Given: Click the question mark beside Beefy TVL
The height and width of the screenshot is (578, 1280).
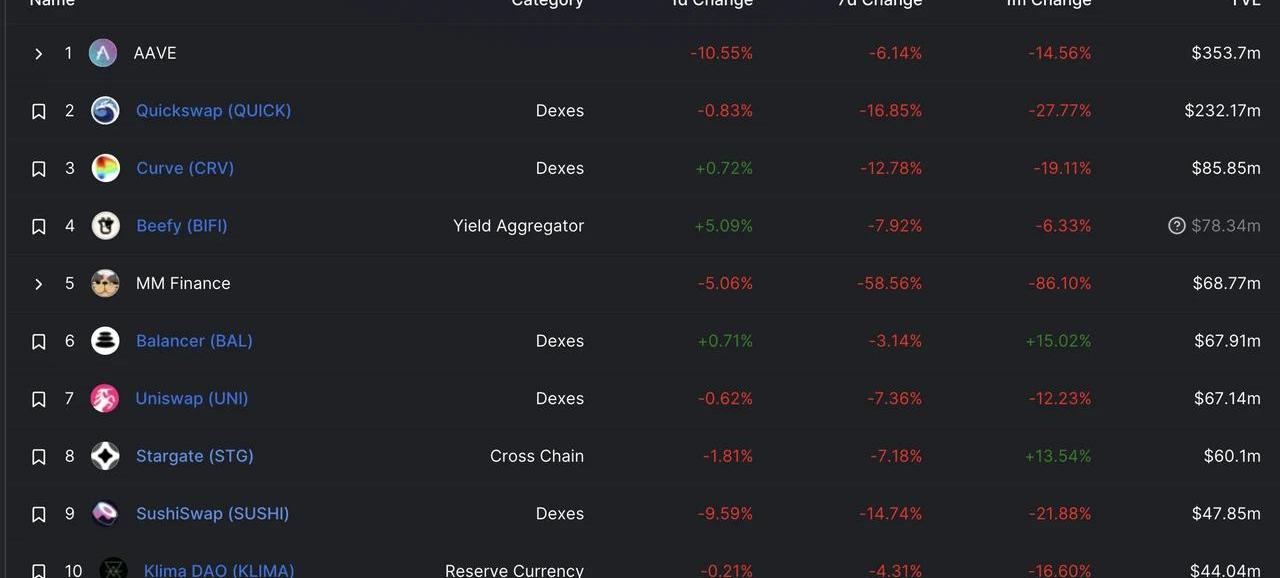Looking at the screenshot, I should [1177, 226].
